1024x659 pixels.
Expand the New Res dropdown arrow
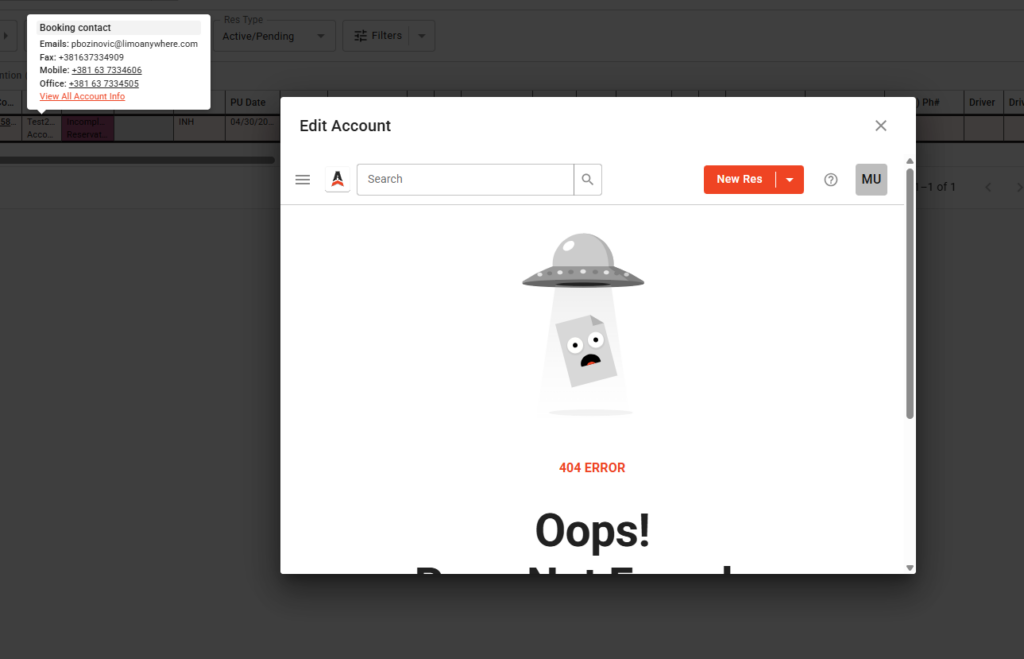click(790, 180)
